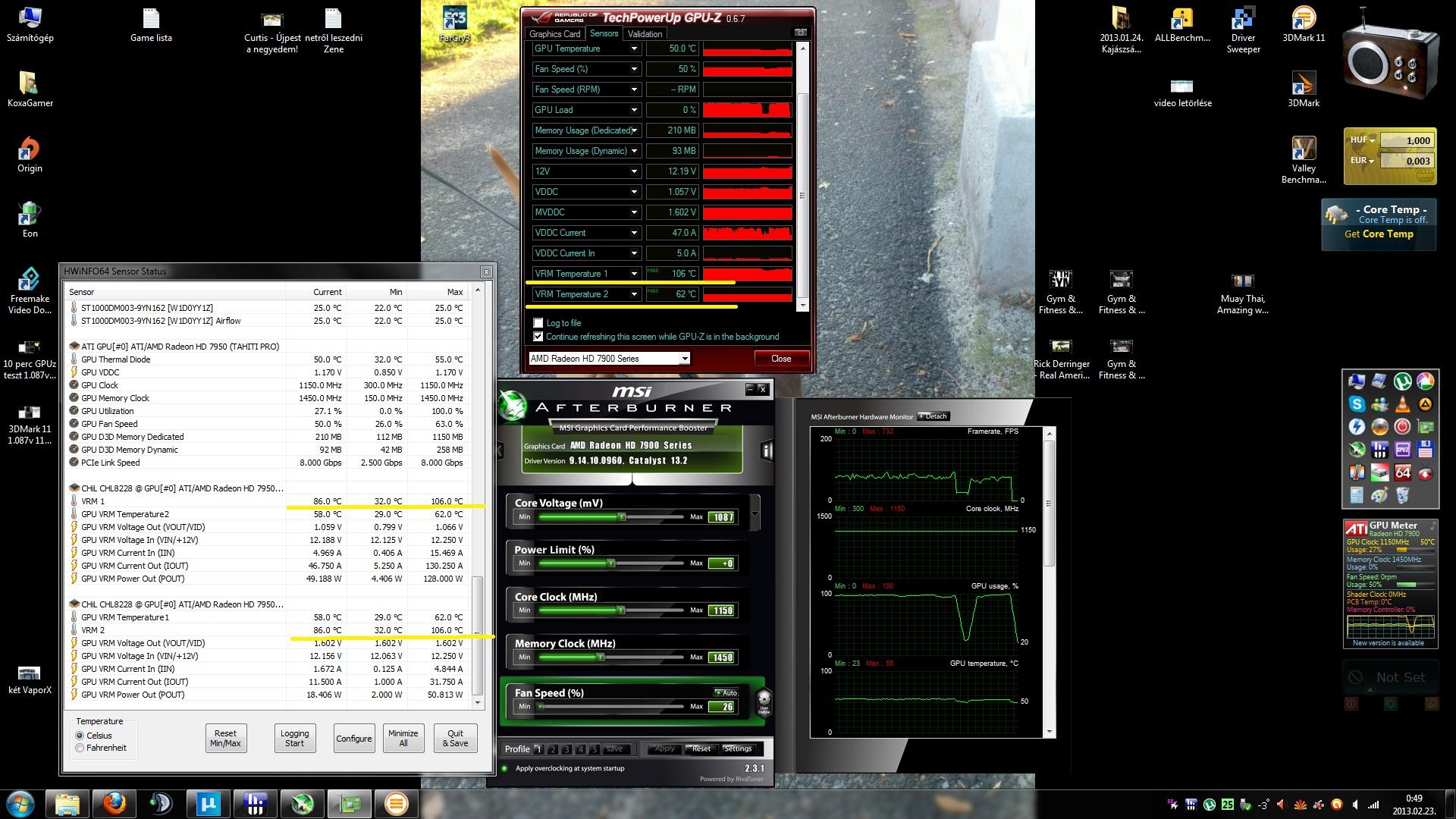Launch the red 64 icon in launcher gadget

pos(1402,472)
